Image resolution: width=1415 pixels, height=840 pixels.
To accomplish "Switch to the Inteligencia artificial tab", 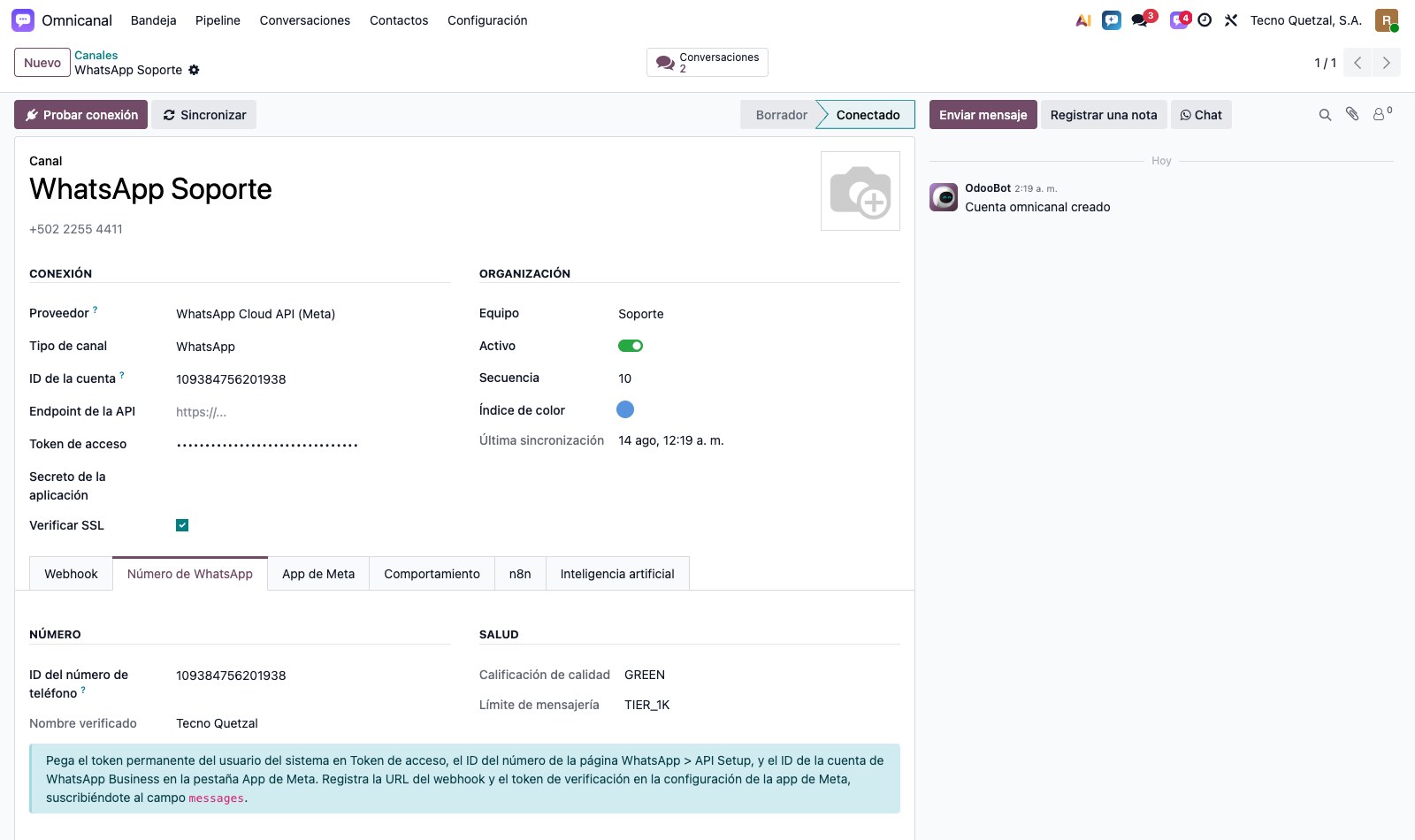I will pos(617,574).
